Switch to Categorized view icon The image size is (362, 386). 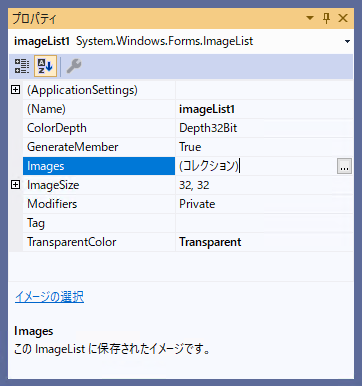click(x=22, y=66)
